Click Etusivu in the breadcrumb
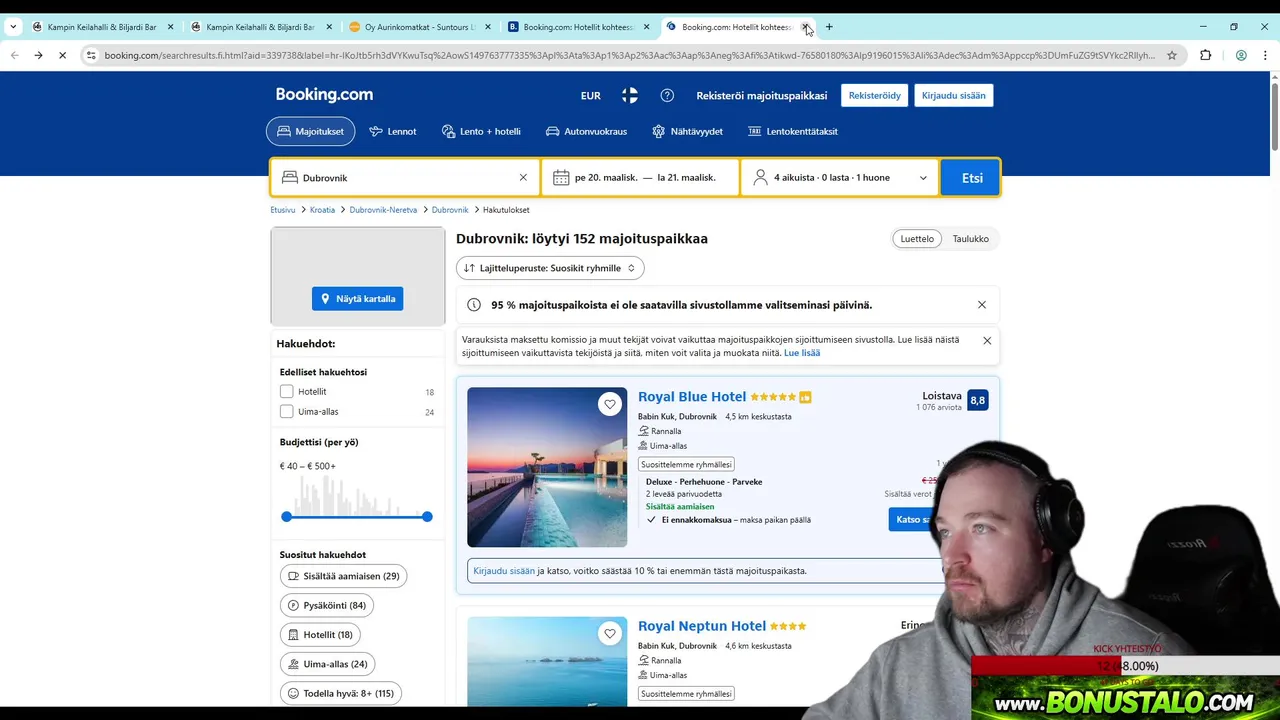Viewport: 1280px width, 720px height. click(x=283, y=210)
